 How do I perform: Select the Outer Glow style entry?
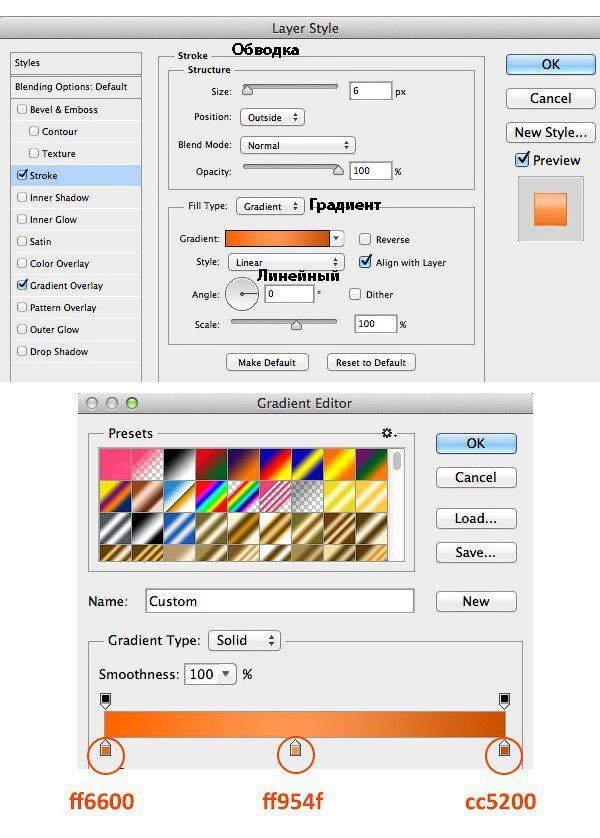pyautogui.click(x=76, y=329)
